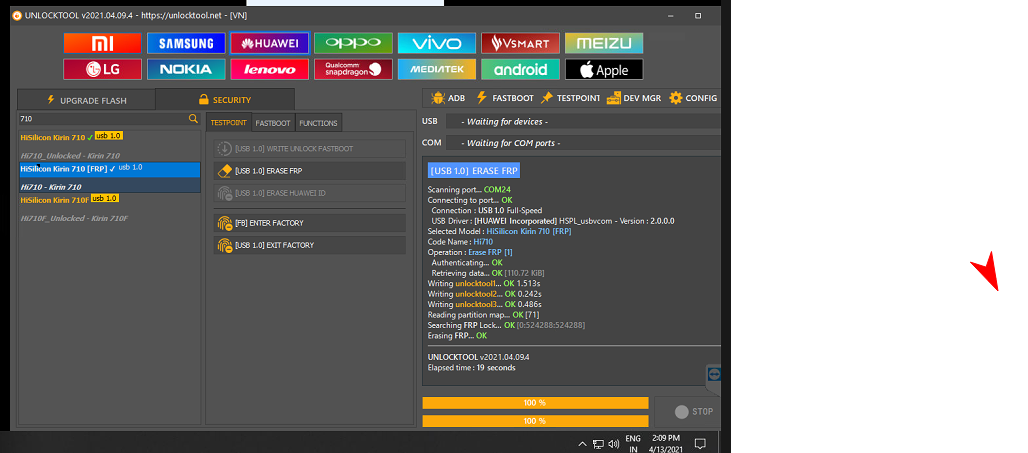Click WRITE UNLOCK FASTBOOT button
This screenshot has width=1028, height=453.
309,149
